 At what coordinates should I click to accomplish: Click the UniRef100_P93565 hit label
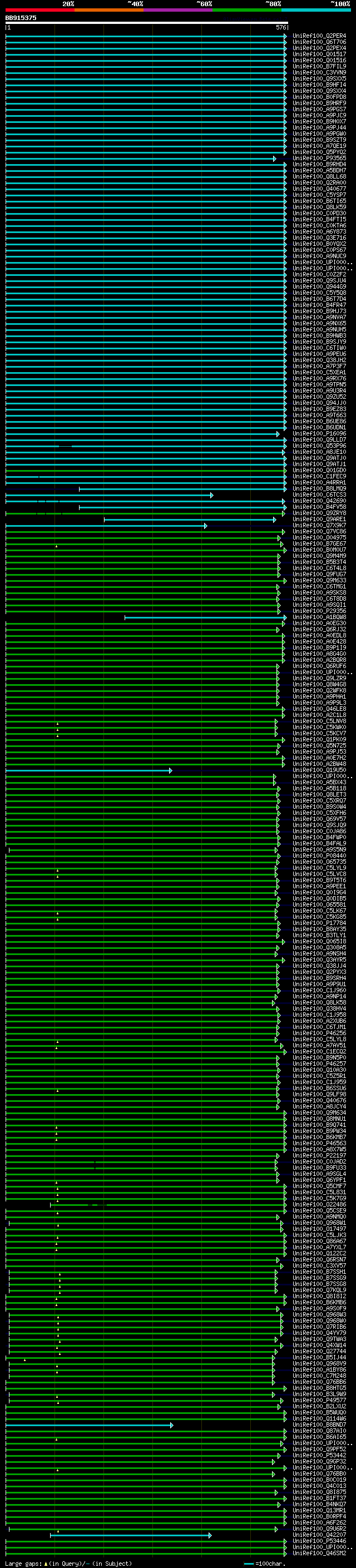pyautogui.click(x=319, y=159)
